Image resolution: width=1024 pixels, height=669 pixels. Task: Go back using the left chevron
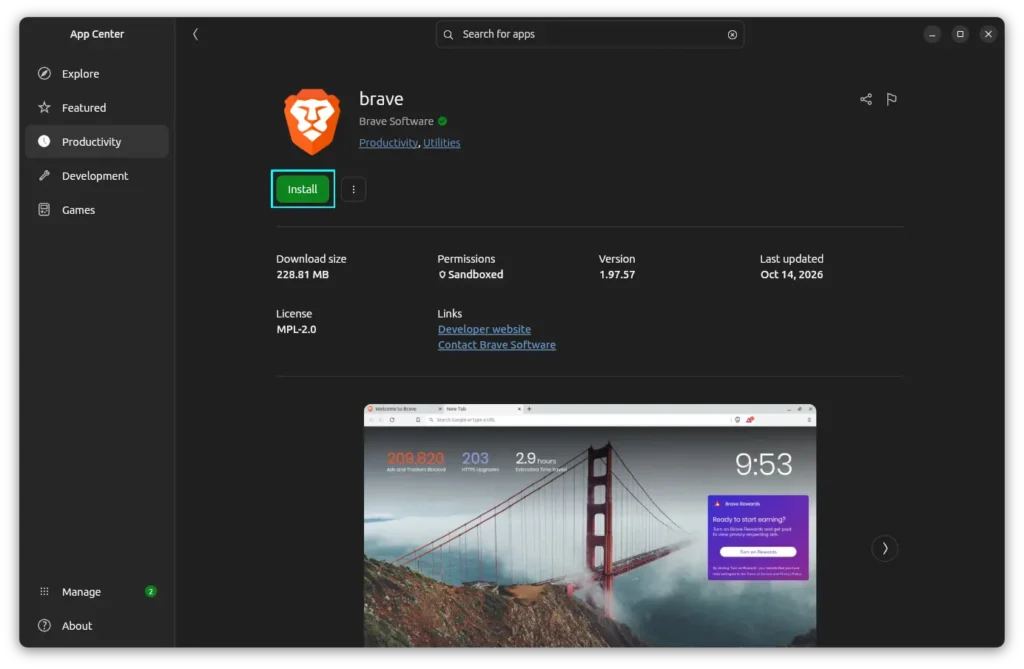(195, 34)
